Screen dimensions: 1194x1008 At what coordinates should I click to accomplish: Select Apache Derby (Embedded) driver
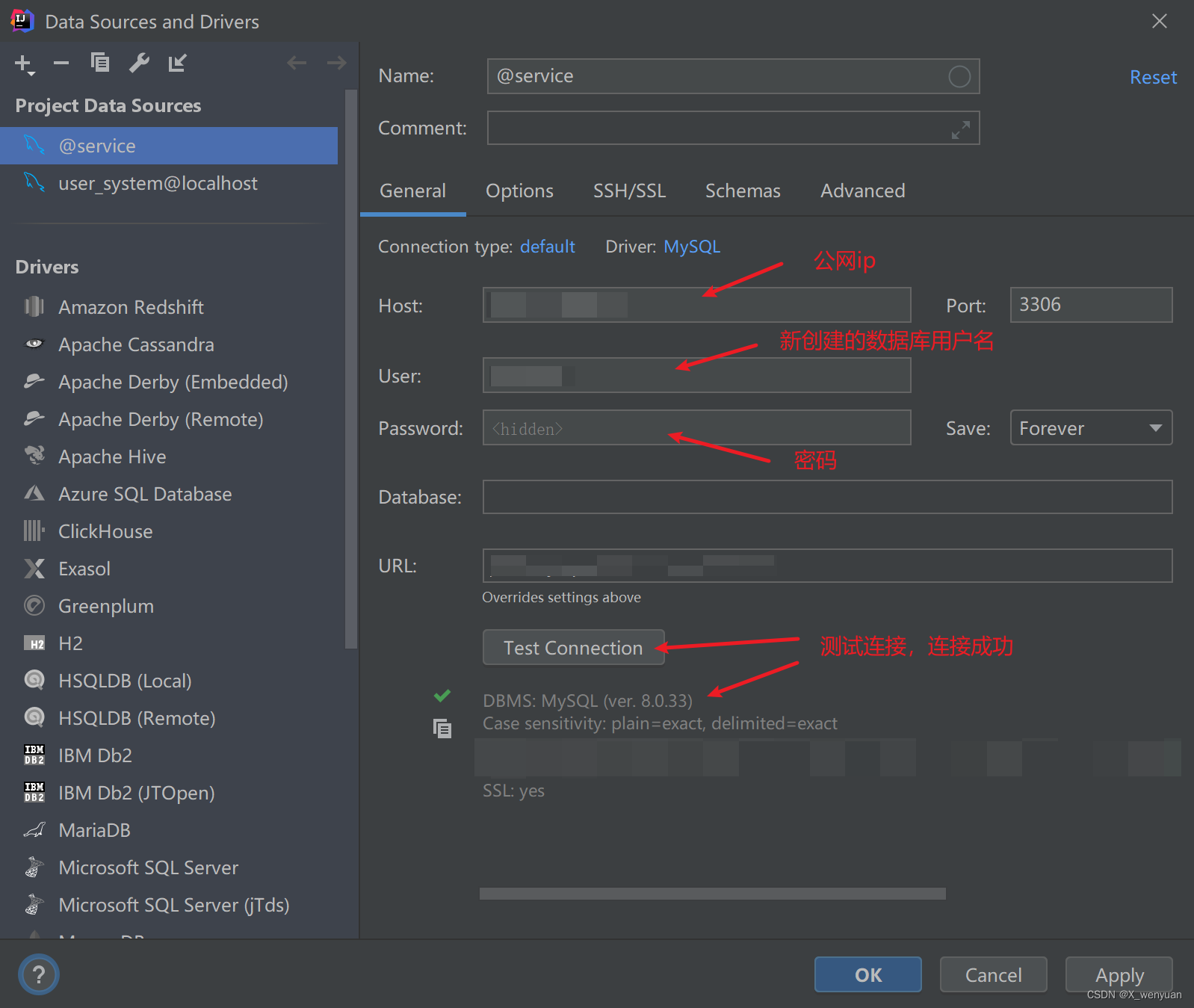tap(169, 382)
